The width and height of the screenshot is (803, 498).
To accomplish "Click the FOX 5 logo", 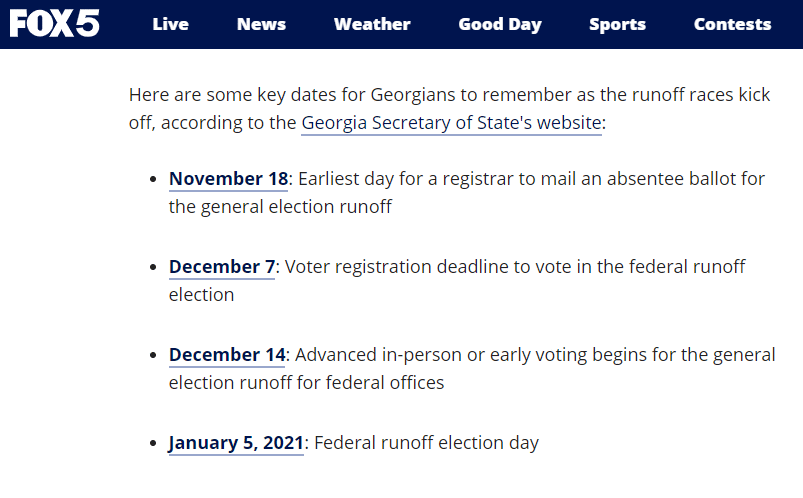I will [55, 24].
